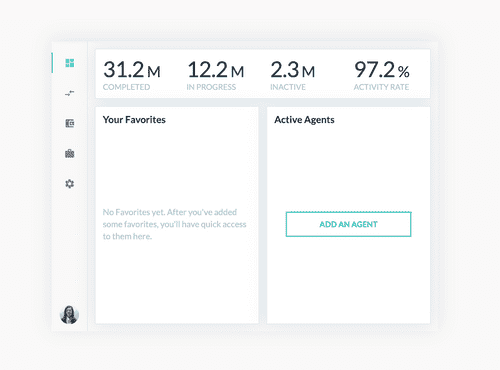This screenshot has width=500, height=370.
Task: Click the COMPLETED label
Action: click(126, 87)
